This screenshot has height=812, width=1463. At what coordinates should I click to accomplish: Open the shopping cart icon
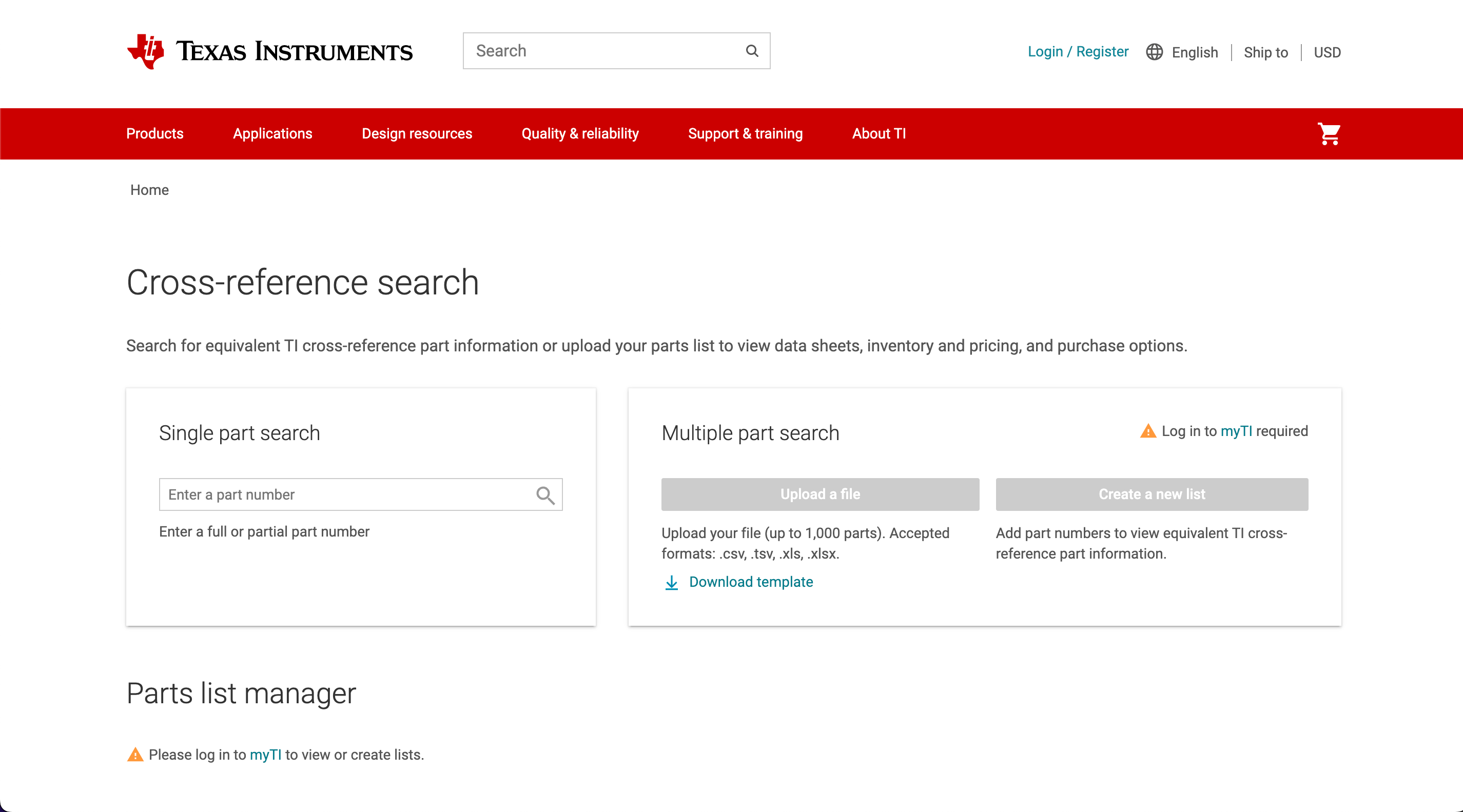1329,134
